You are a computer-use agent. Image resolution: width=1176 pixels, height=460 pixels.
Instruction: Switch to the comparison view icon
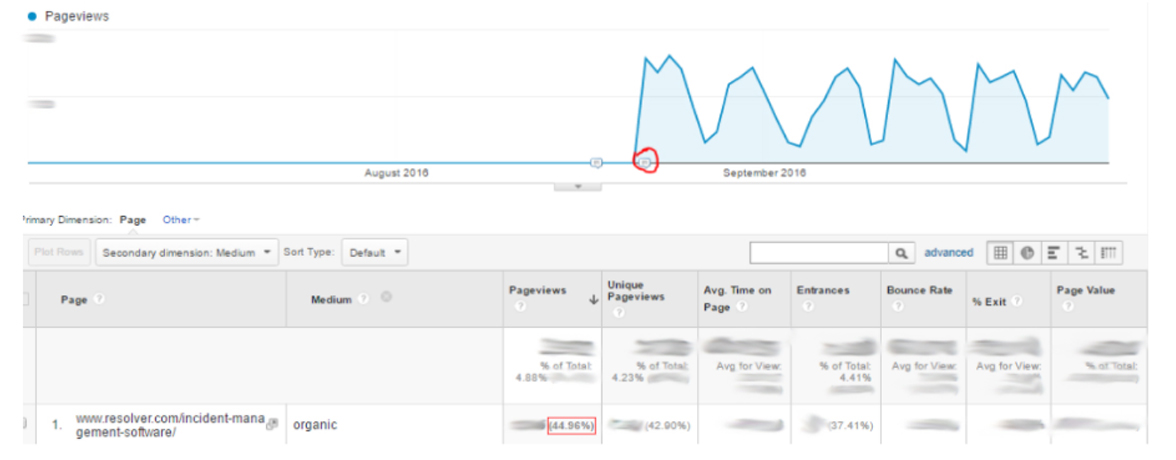coord(1080,253)
